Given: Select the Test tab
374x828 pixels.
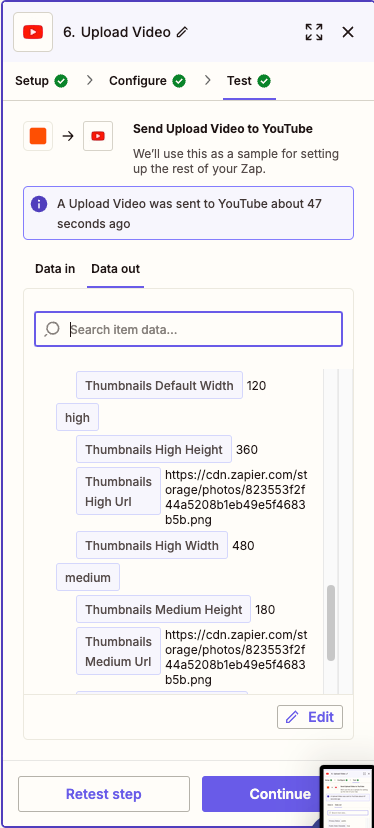Looking at the screenshot, I should coord(249,81).
